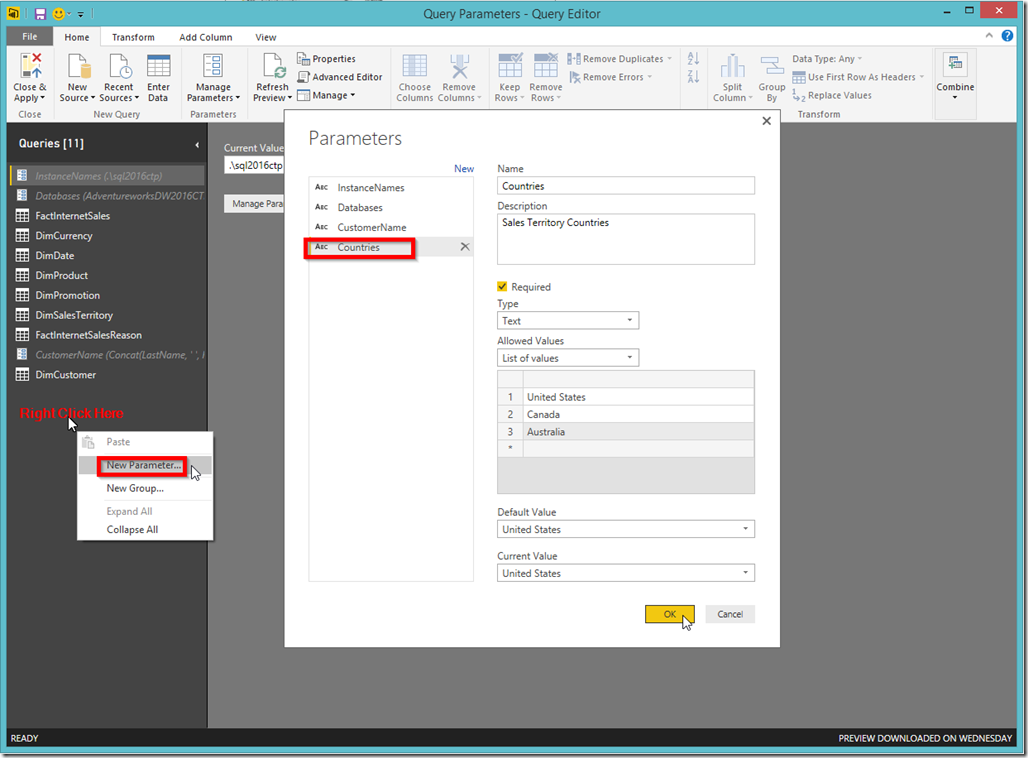
Task: Choose New Parameter... from the context menu
Action: coord(144,465)
